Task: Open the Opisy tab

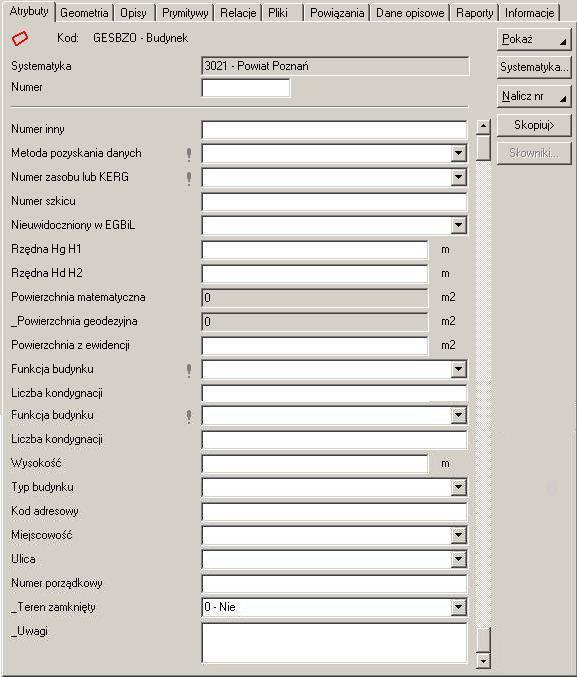Action: pos(133,13)
